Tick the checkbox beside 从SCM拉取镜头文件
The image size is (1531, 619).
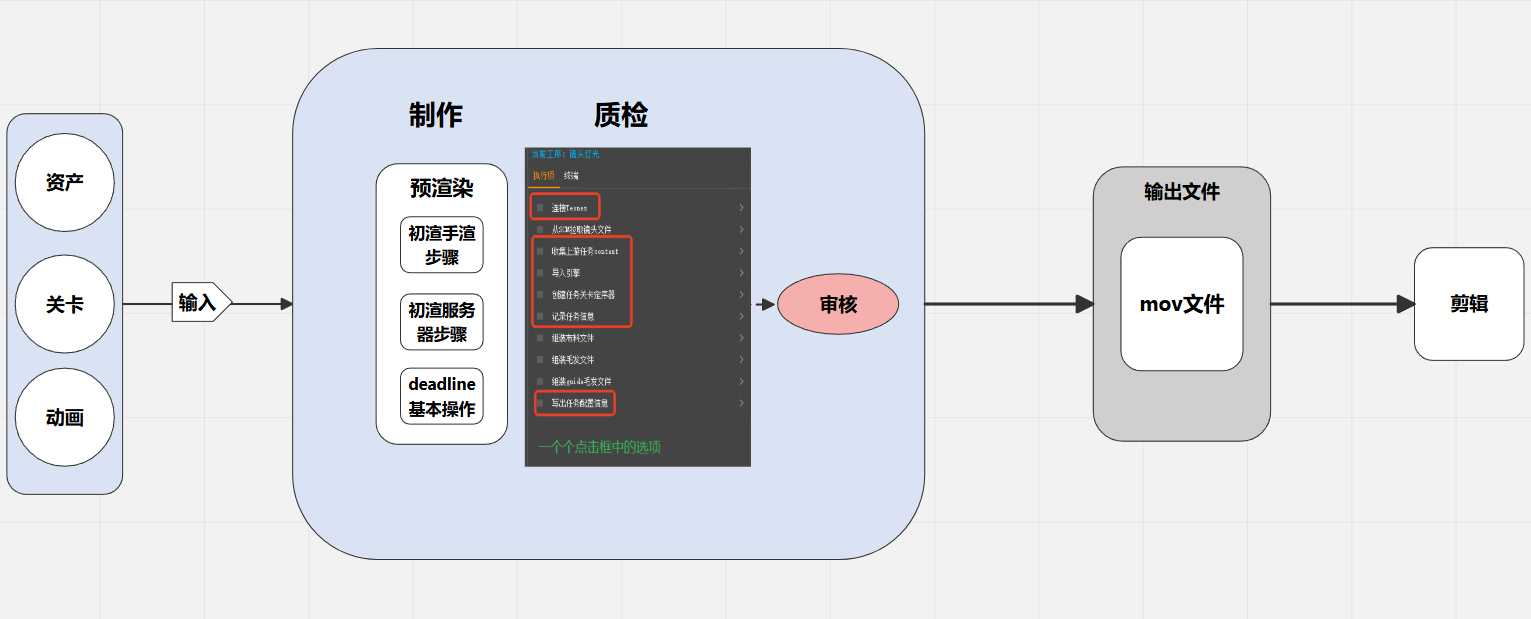point(540,229)
